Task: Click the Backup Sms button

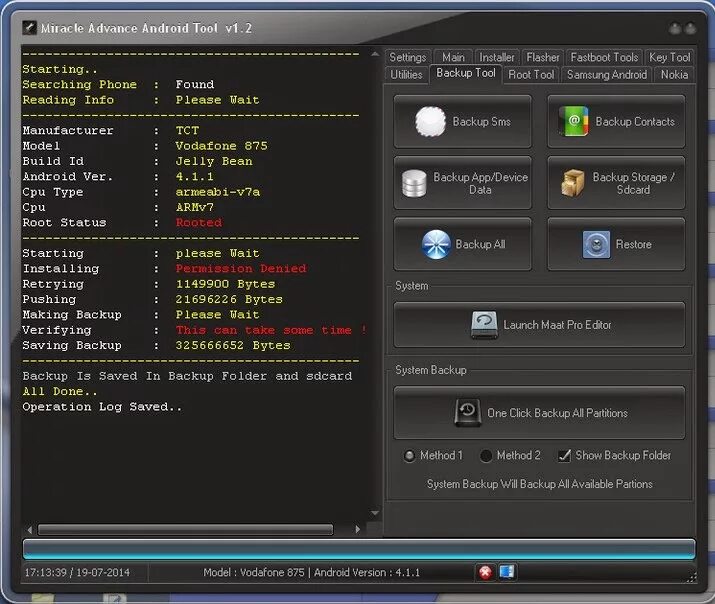Action: 462,122
